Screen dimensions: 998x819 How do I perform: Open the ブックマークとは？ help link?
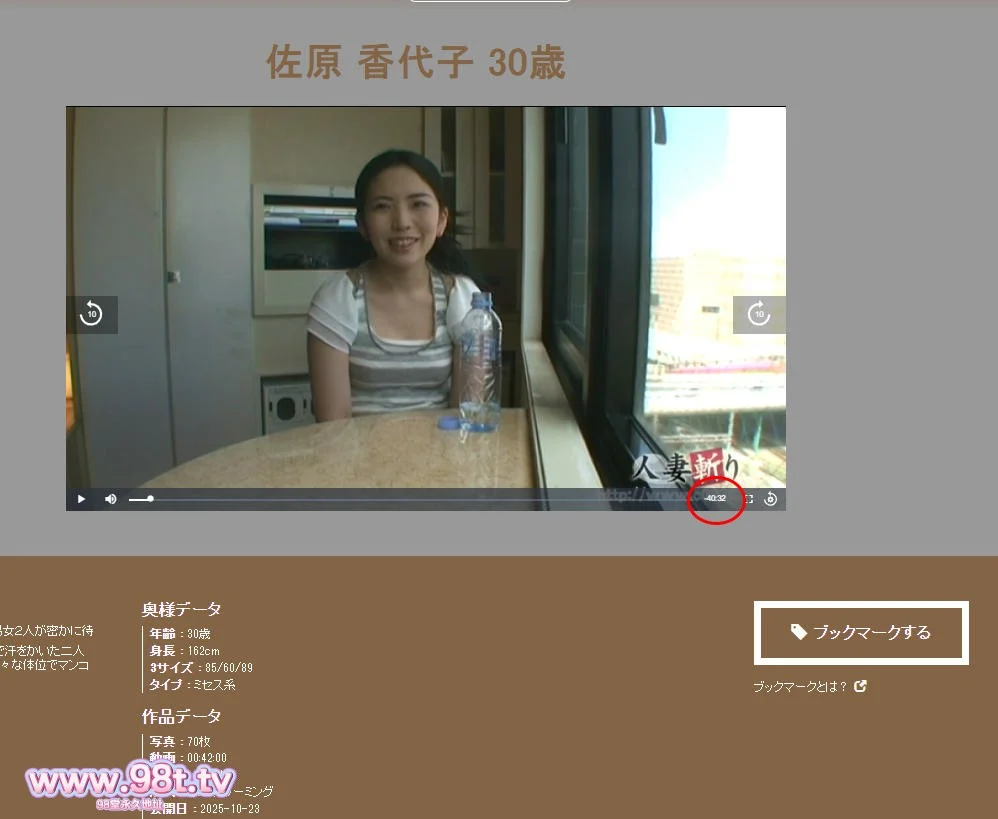(800, 687)
